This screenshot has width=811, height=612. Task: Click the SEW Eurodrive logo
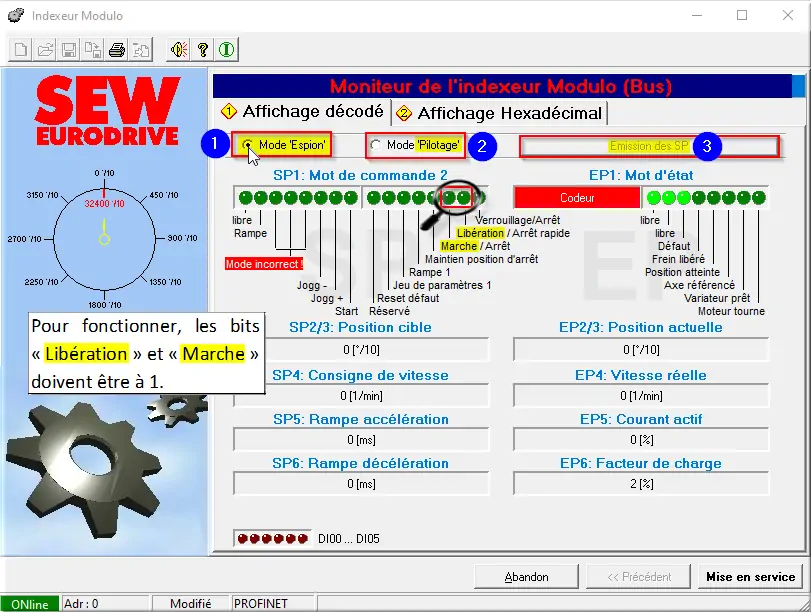point(108,111)
